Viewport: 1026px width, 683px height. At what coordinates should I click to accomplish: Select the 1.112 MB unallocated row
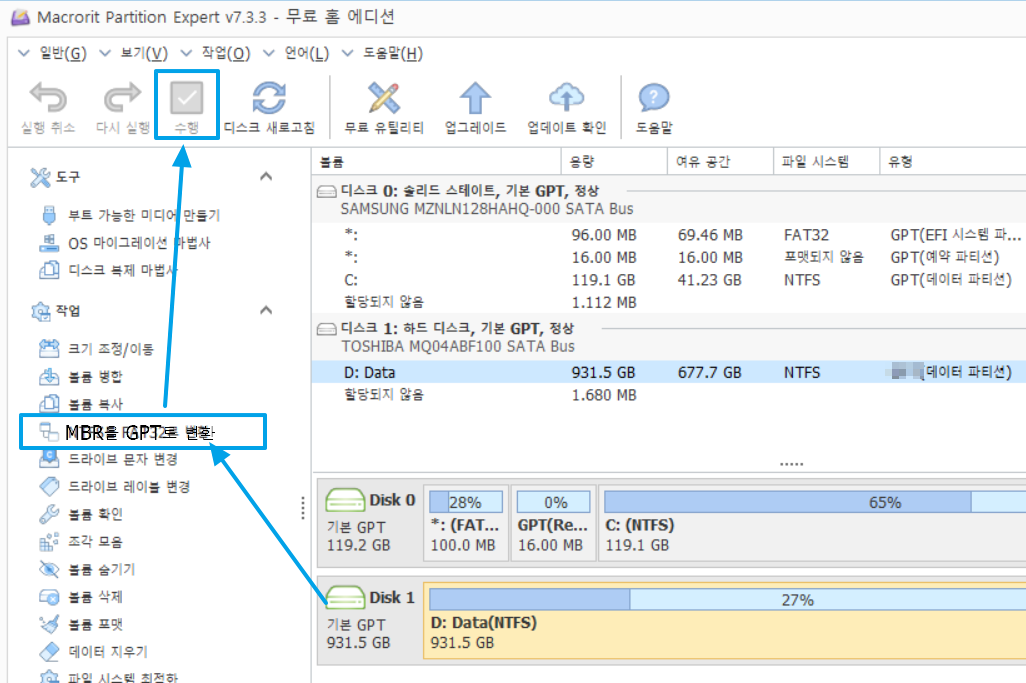(669, 302)
